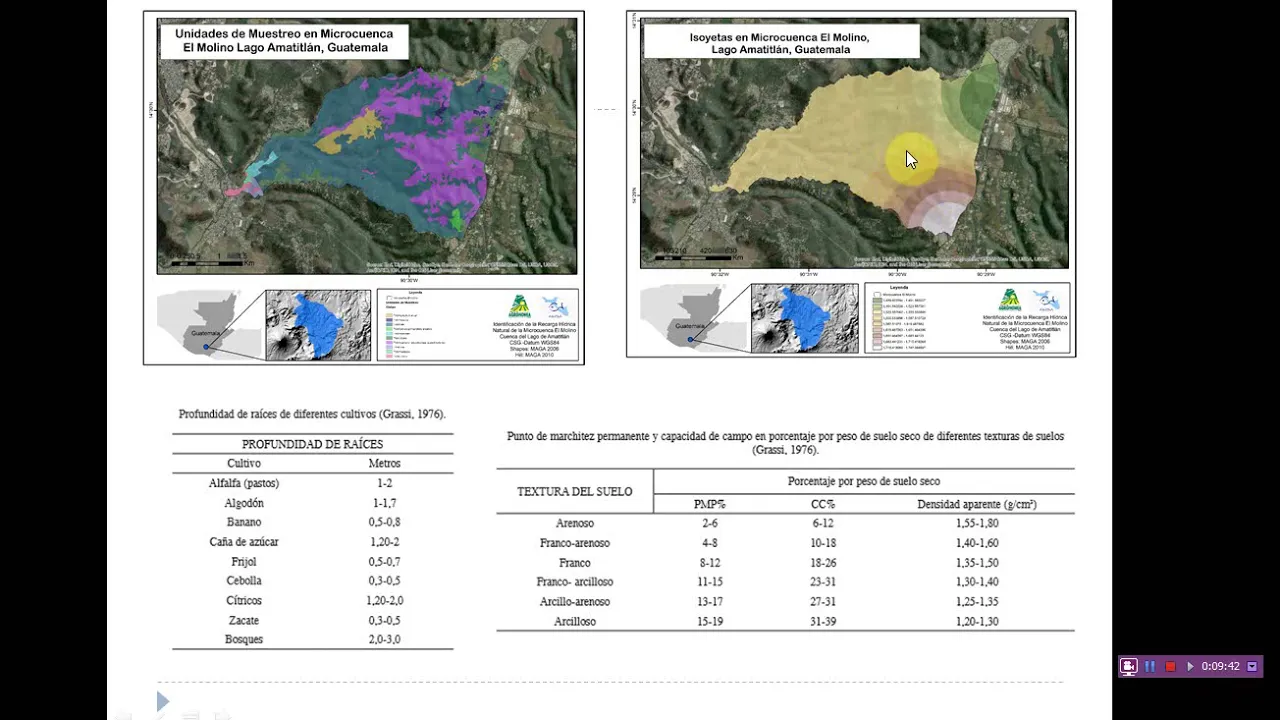Screen dimensions: 1280x720
Task: Click the '1-1,7' depth value
Action: tap(384, 503)
